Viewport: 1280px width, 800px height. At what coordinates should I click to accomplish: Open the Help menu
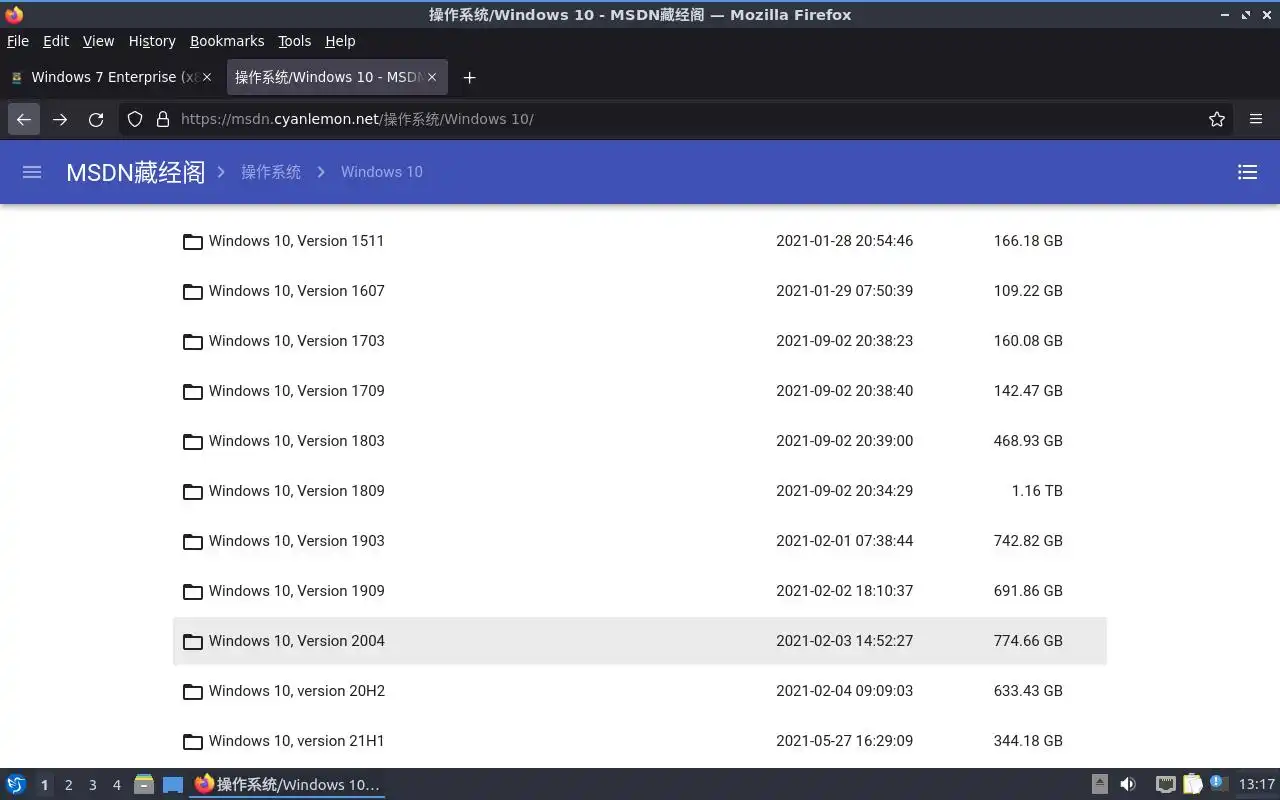coord(340,41)
